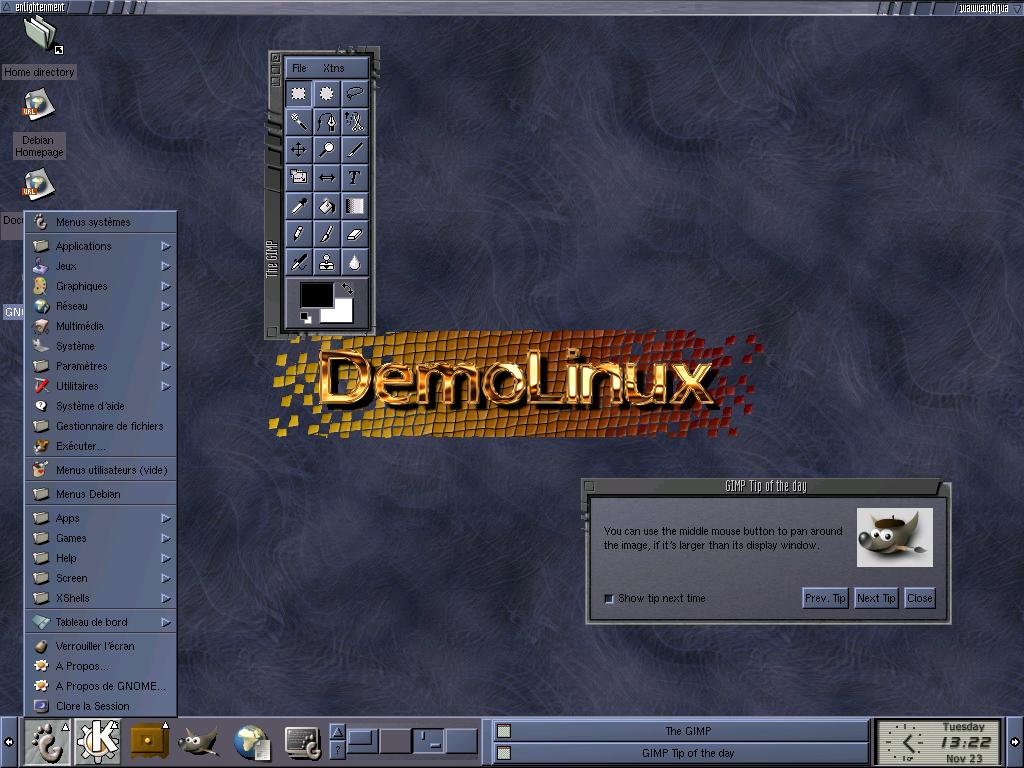Reset to default black and white colors
The height and width of the screenshot is (768, 1024).
point(306,317)
